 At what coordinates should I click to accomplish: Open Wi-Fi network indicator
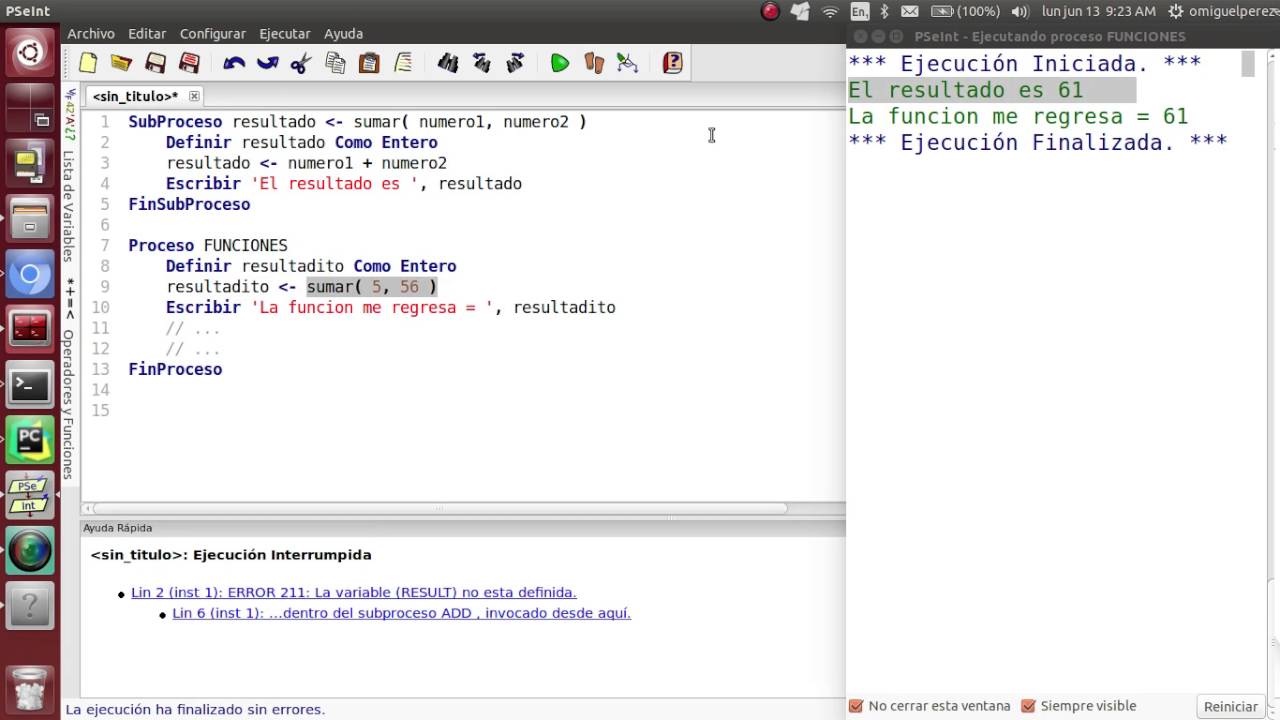(830, 11)
